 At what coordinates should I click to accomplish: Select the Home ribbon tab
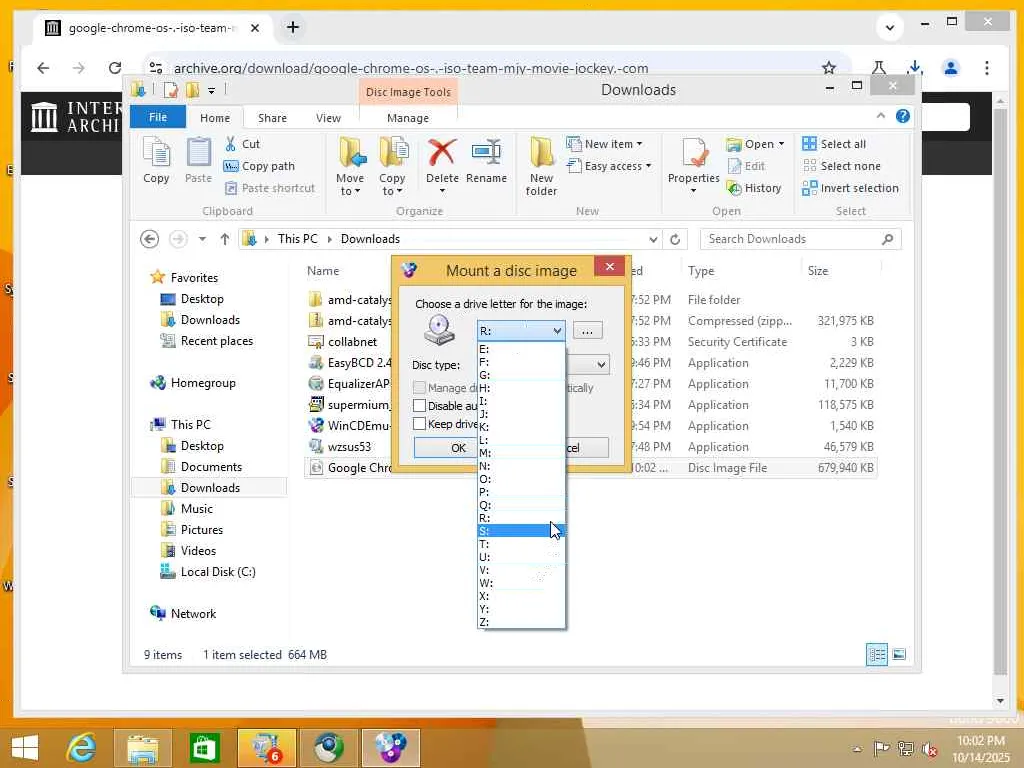point(215,118)
